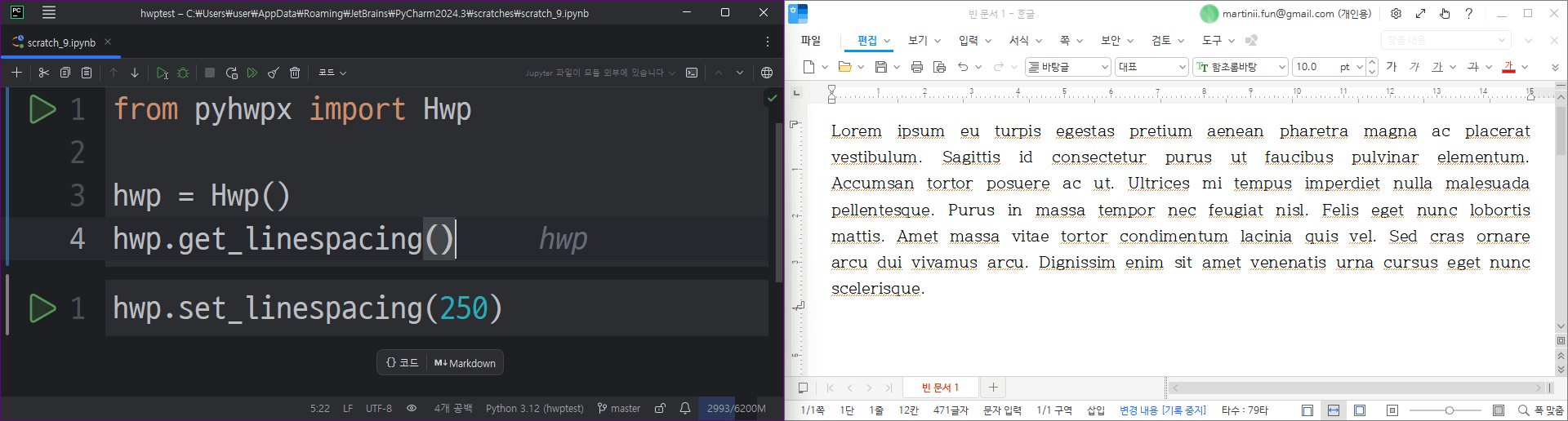1568x421 pixels.
Task: Open the 도구 menu in Hangul
Action: (1212, 40)
